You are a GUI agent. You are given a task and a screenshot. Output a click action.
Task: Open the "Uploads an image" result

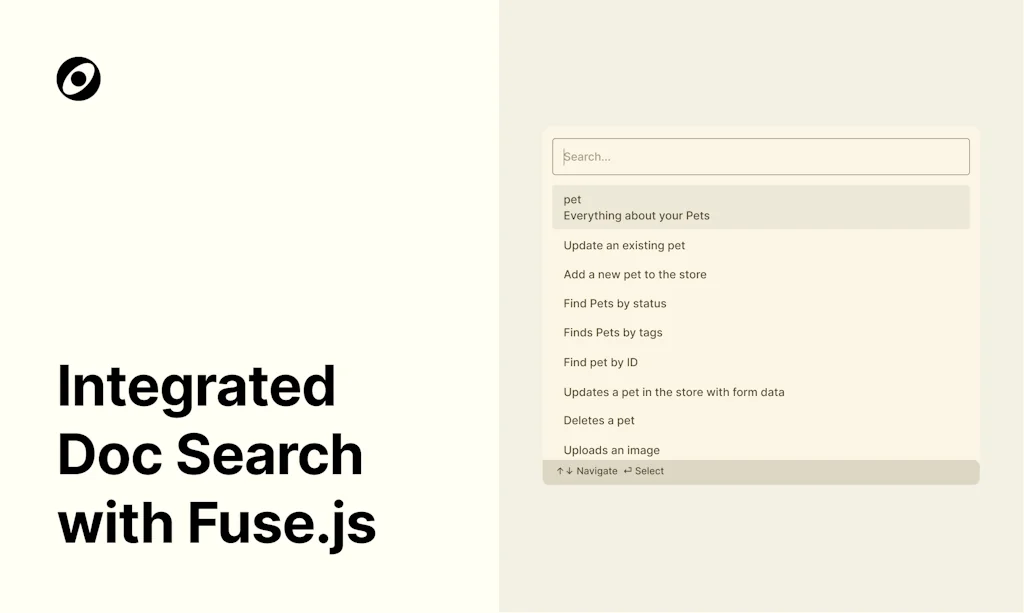click(x=611, y=450)
